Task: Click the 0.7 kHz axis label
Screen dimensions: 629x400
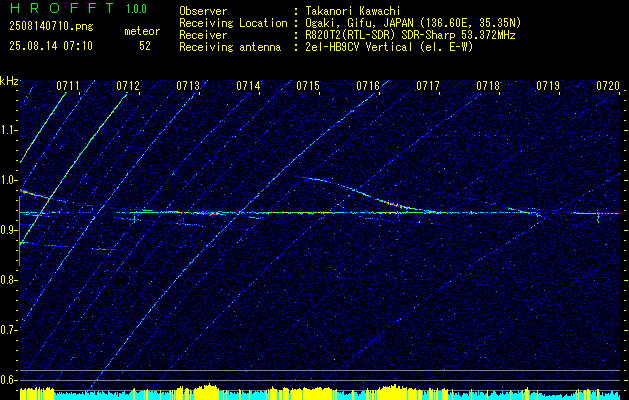Action: click(x=8, y=330)
